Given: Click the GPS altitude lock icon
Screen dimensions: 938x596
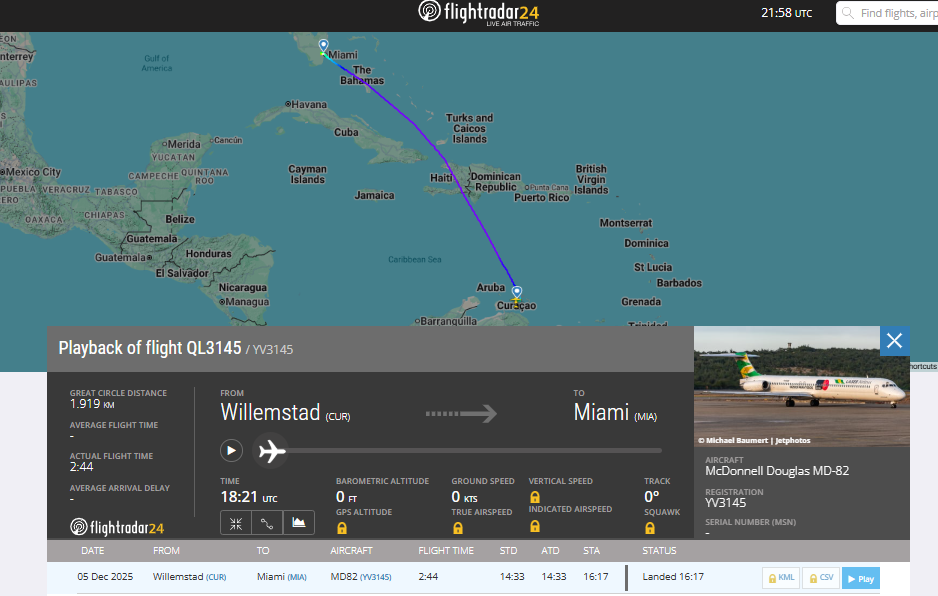Looking at the screenshot, I should click(x=342, y=527).
